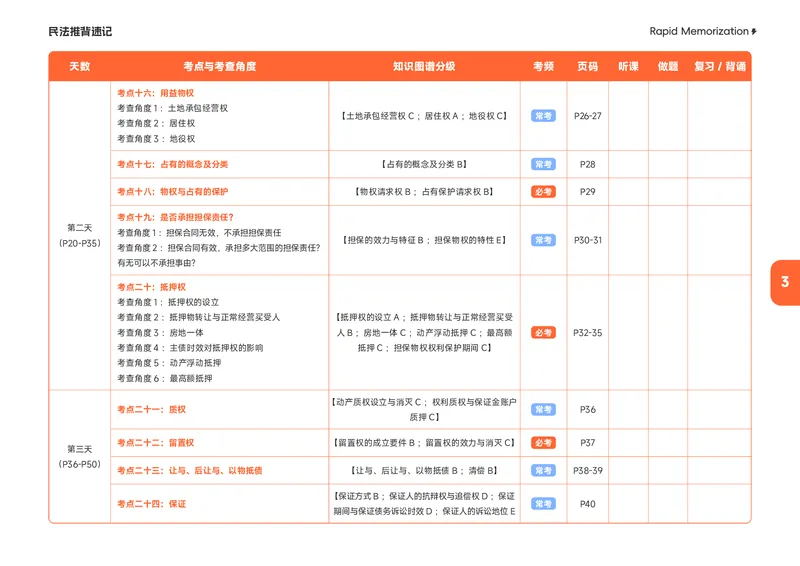Click 考查角度1：土地承包经营权 line

172,108
